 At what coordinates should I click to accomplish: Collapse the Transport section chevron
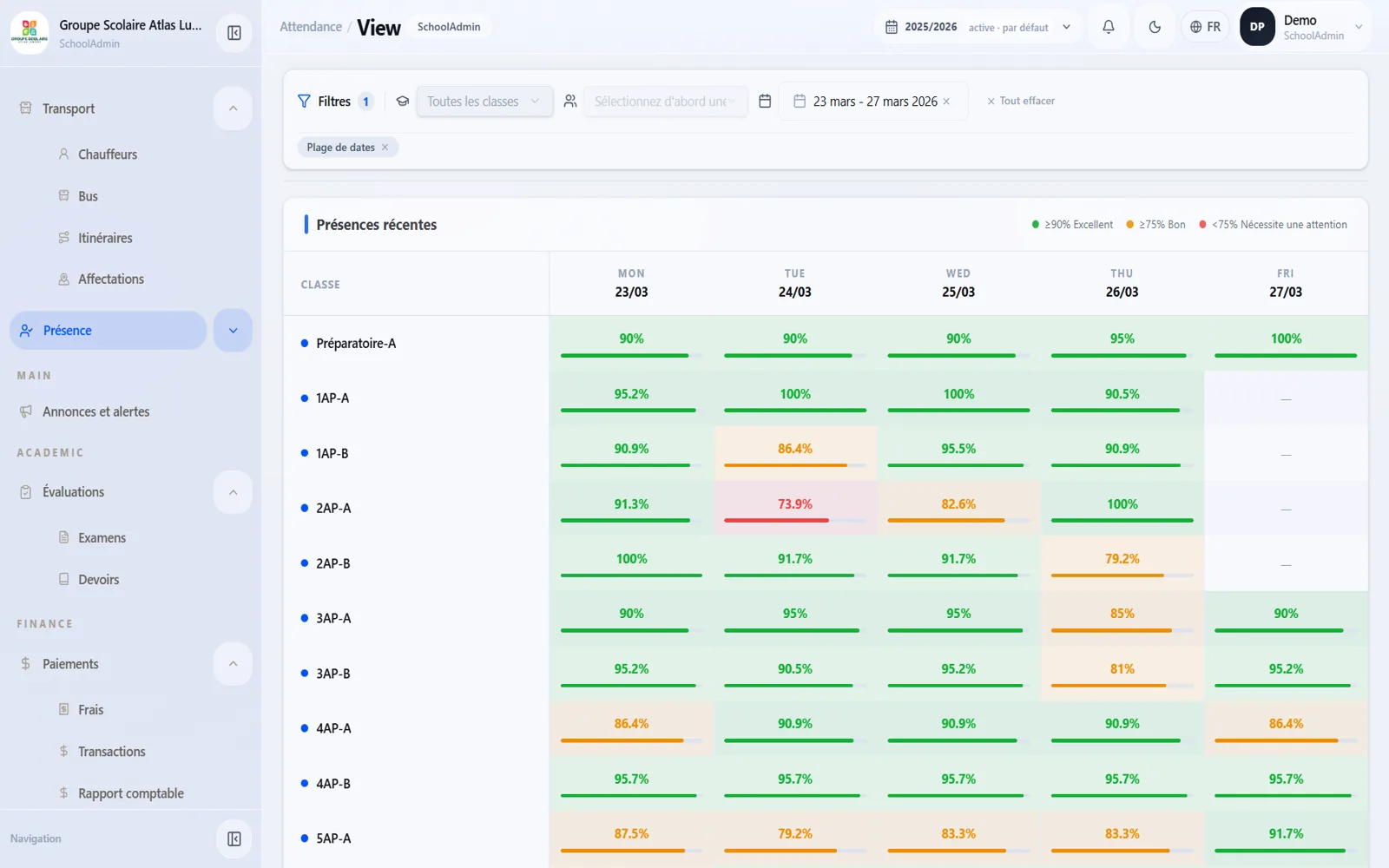click(x=234, y=108)
